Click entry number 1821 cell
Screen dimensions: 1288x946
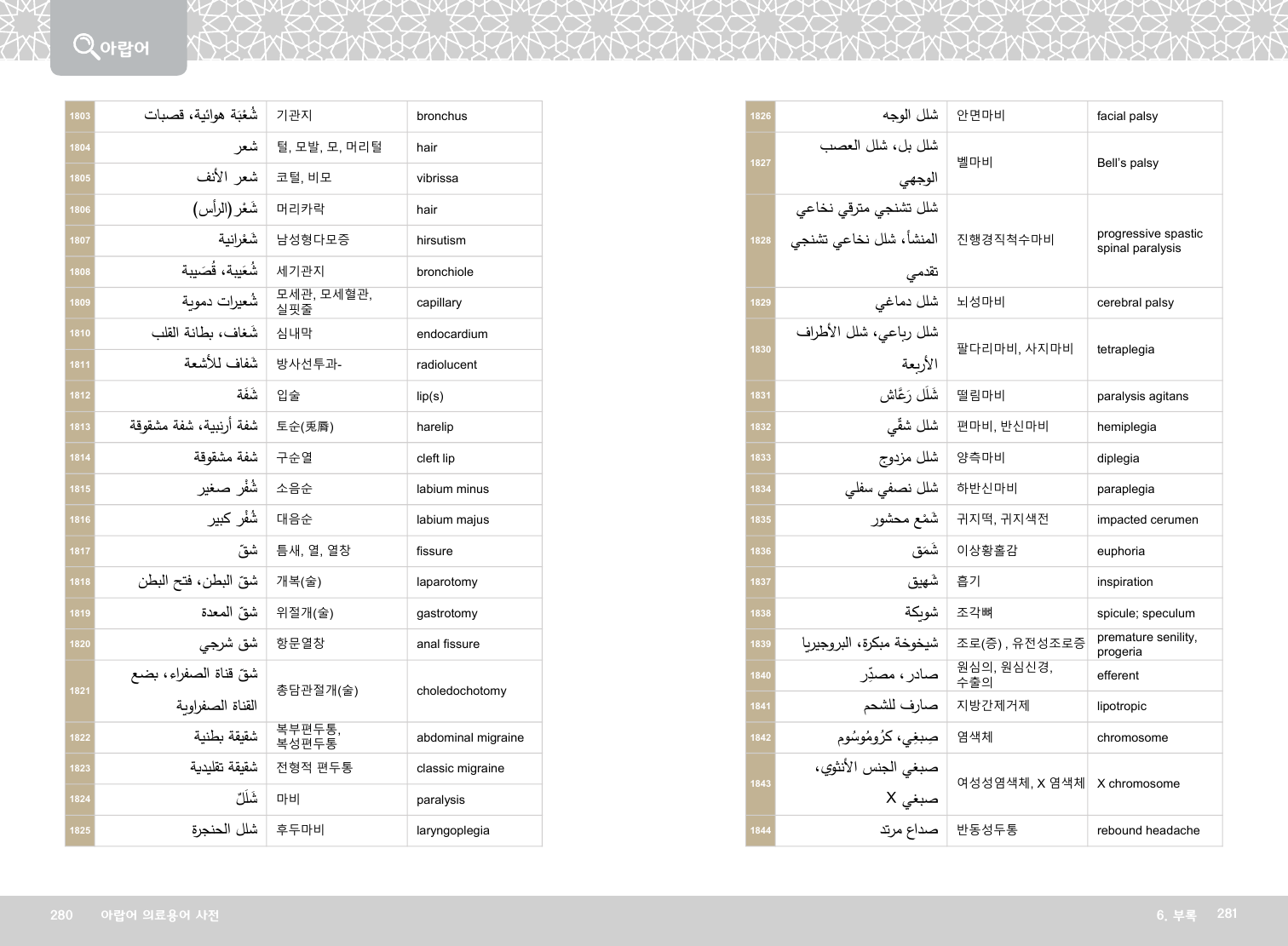click(80, 691)
